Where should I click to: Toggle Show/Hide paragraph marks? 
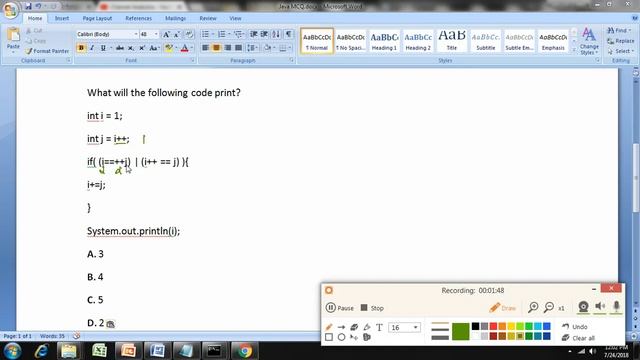click(289, 34)
